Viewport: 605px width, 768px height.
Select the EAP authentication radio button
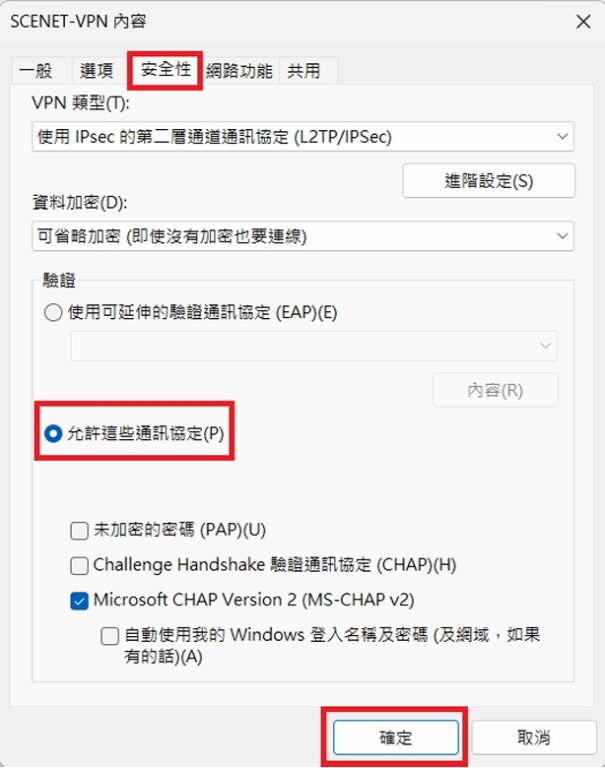pos(53,312)
